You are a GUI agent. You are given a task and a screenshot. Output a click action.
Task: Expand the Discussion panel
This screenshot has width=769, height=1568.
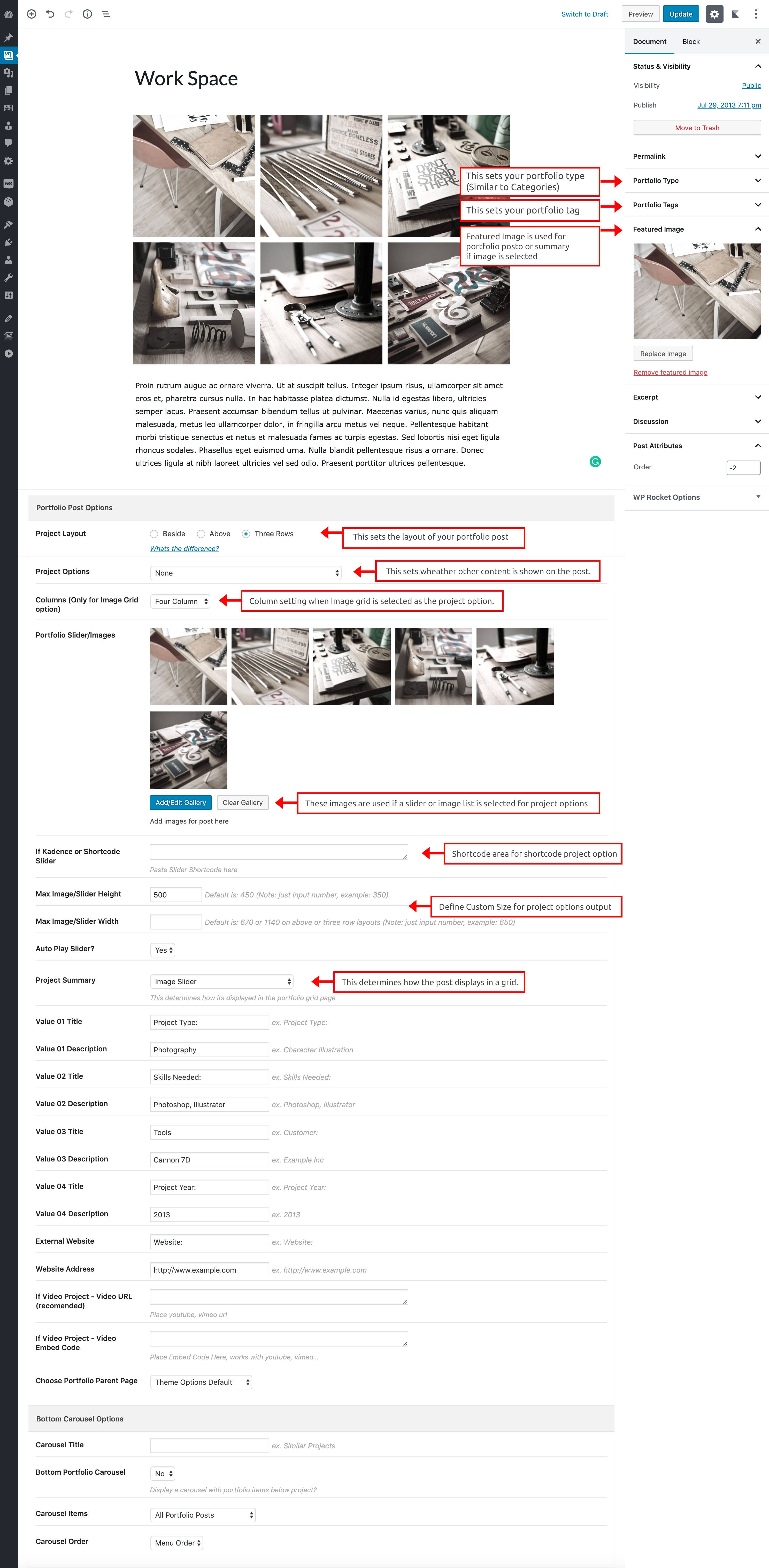[697, 421]
